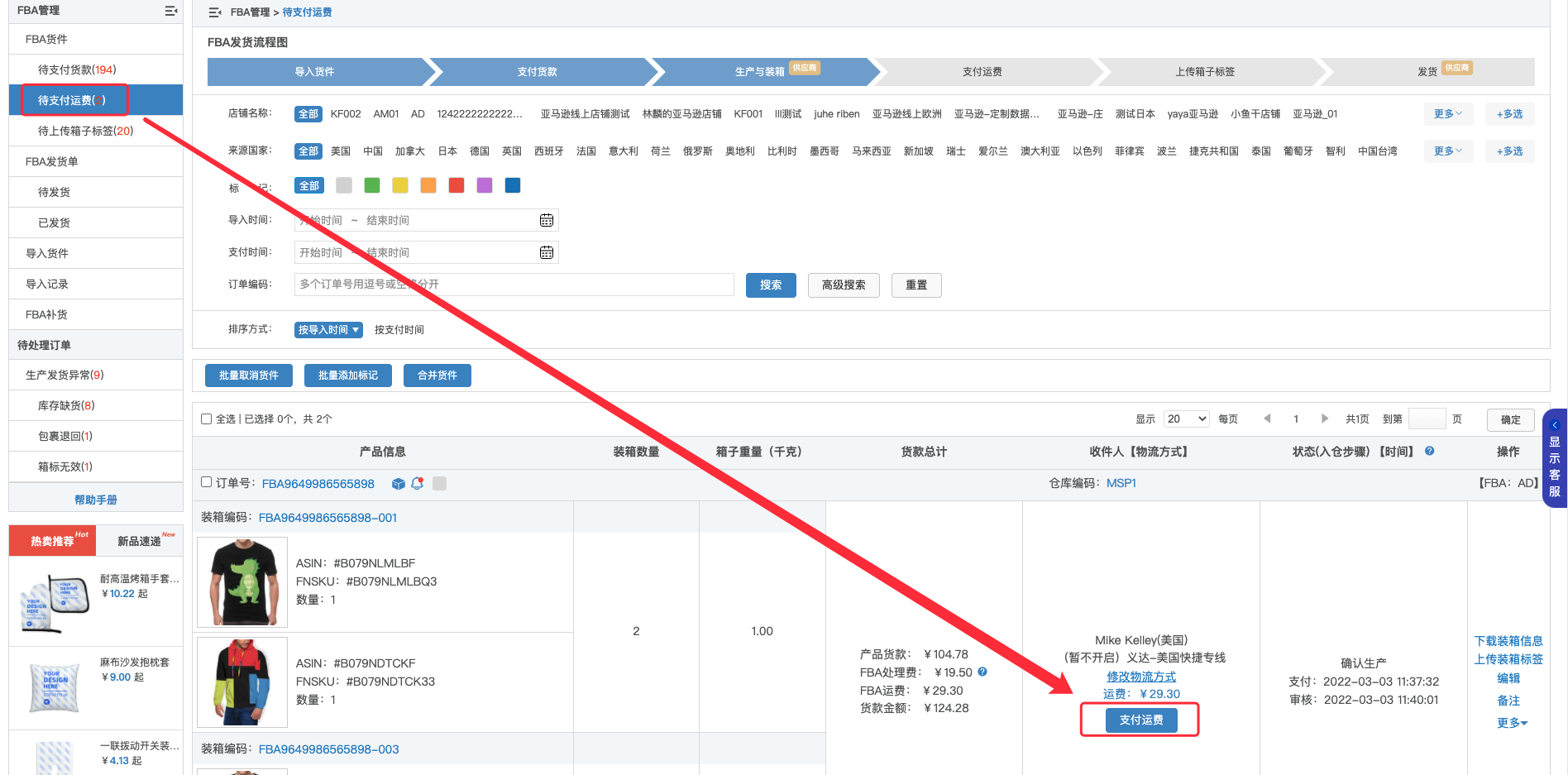Viewport: 1568px width, 775px height.
Task: Click the 修改物流方式 link
Action: tap(1140, 677)
